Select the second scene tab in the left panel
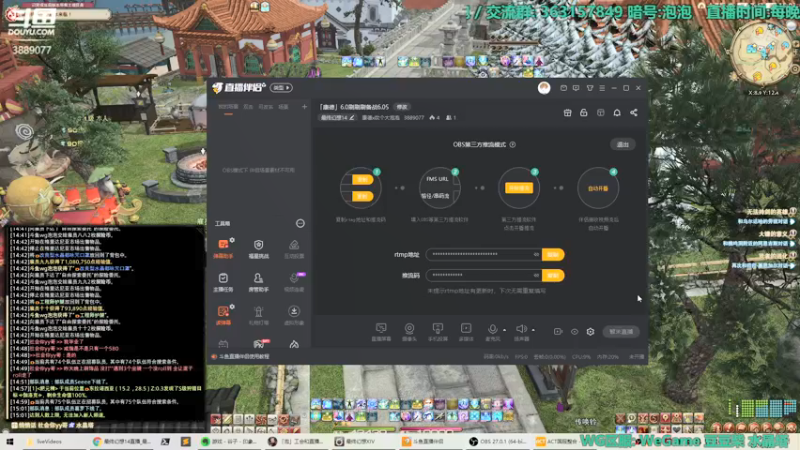The image size is (800, 450). [248, 107]
